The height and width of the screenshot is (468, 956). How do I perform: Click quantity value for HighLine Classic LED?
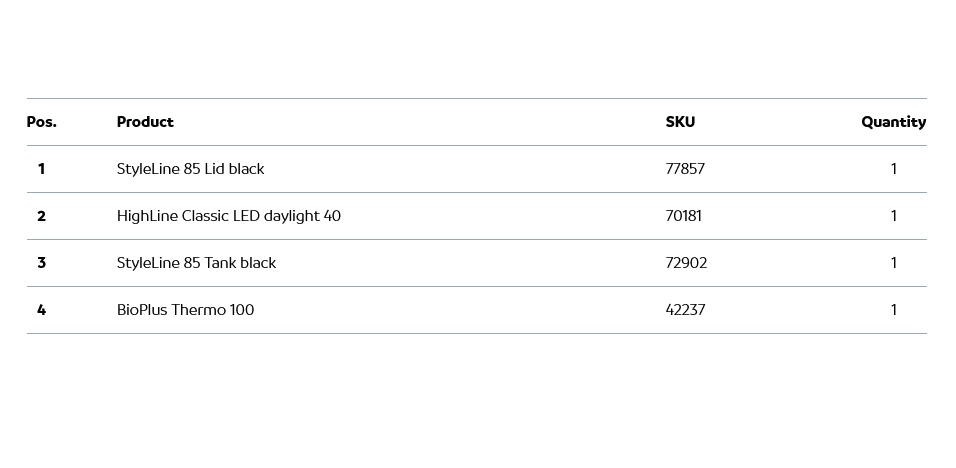(x=893, y=216)
